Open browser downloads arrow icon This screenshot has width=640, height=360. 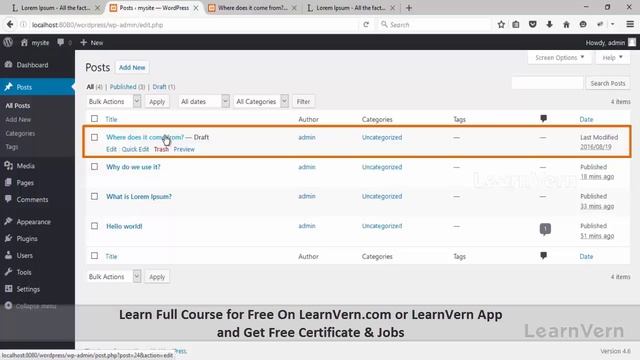point(549,24)
